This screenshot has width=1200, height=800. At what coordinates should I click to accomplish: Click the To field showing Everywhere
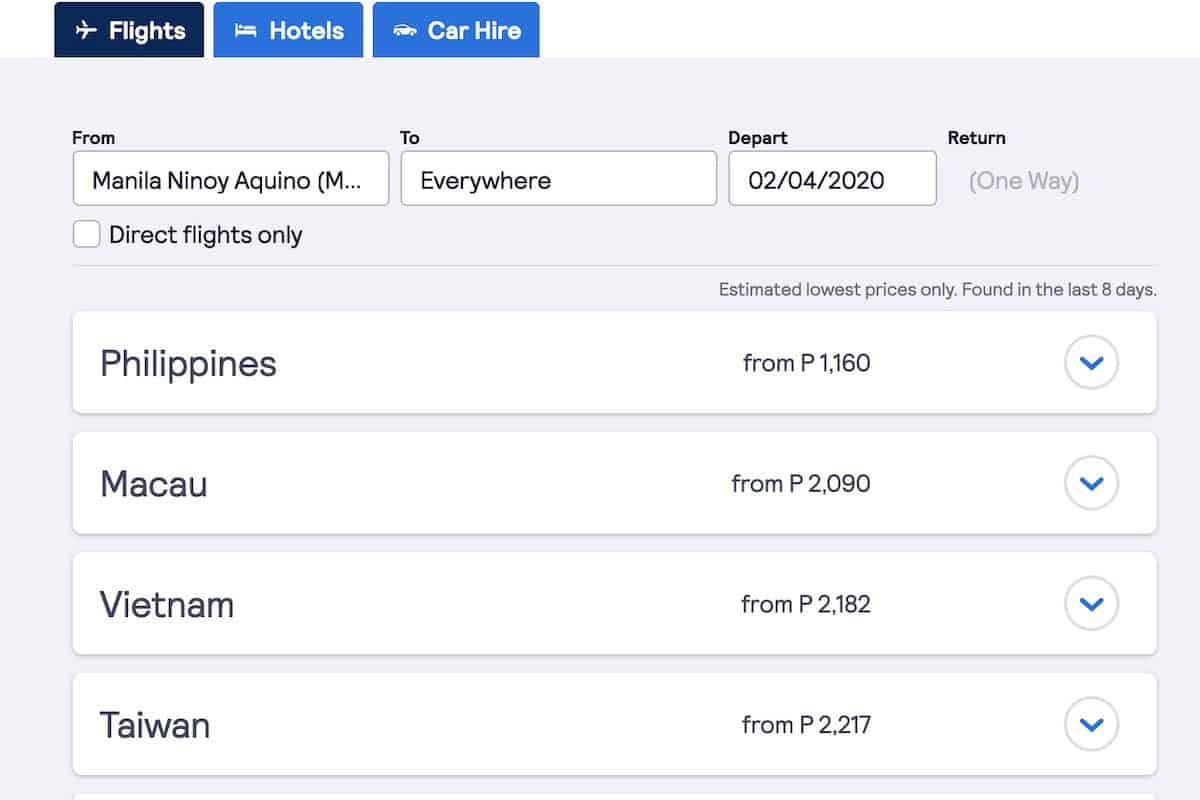pos(558,180)
